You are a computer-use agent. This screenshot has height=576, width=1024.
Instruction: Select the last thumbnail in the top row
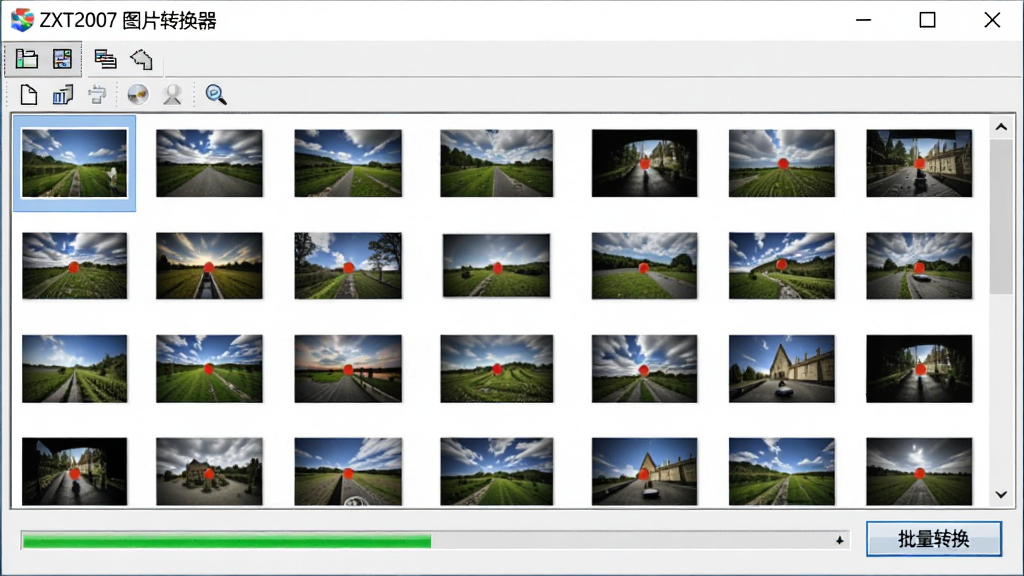coord(920,163)
